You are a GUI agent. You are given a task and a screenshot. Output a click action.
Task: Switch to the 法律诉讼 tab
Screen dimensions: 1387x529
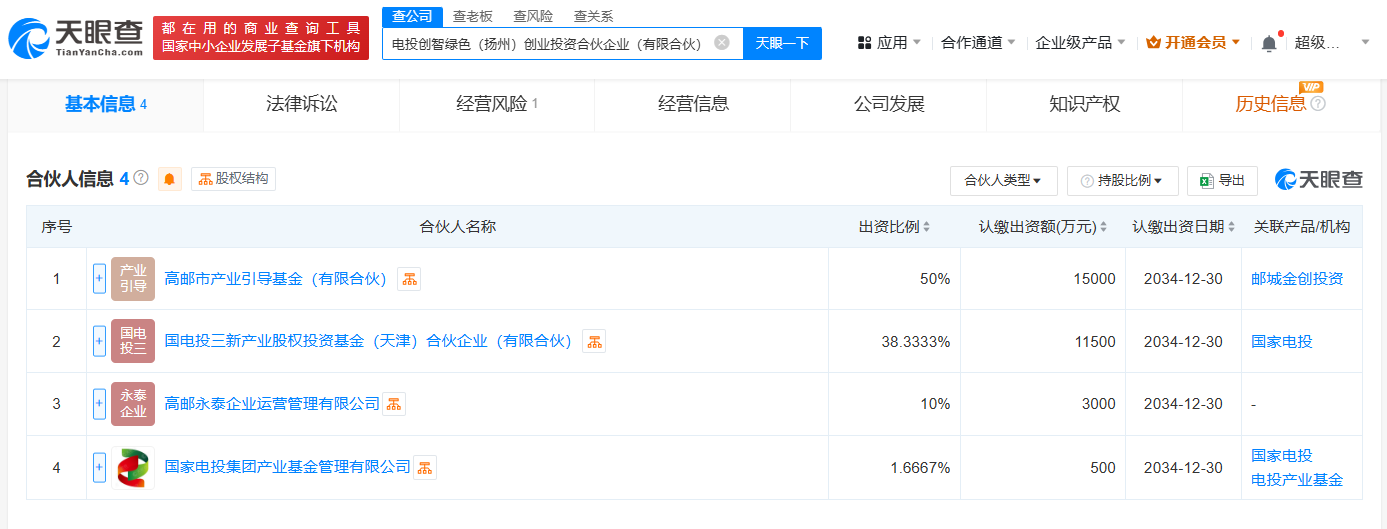pos(301,104)
